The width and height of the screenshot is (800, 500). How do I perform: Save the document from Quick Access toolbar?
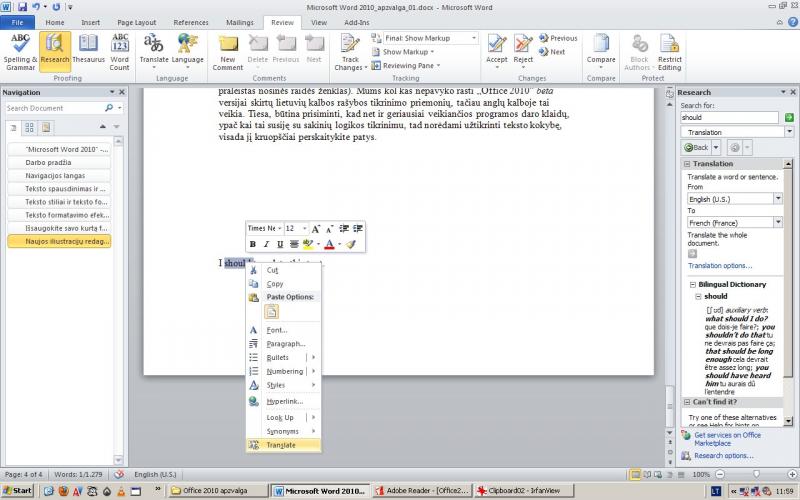pos(22,7)
